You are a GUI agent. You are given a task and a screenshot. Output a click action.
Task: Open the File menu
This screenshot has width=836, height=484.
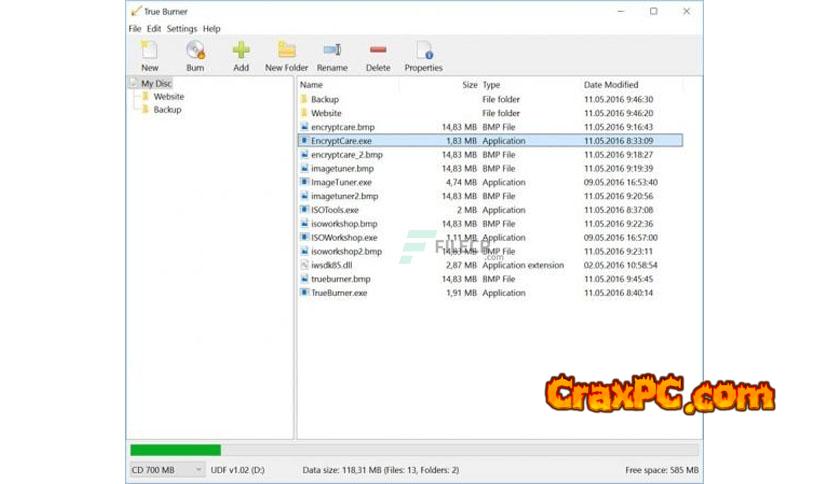(135, 29)
